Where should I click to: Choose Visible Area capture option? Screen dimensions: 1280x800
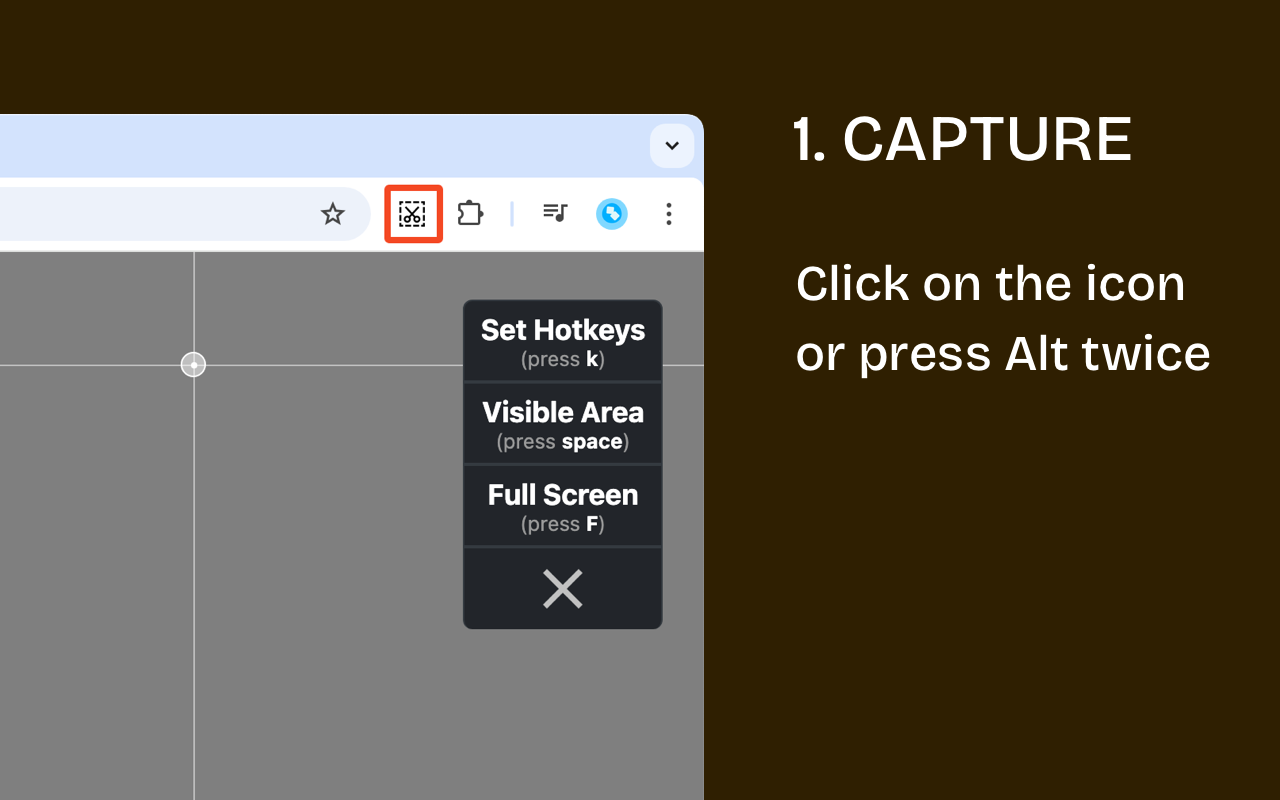pos(562,412)
